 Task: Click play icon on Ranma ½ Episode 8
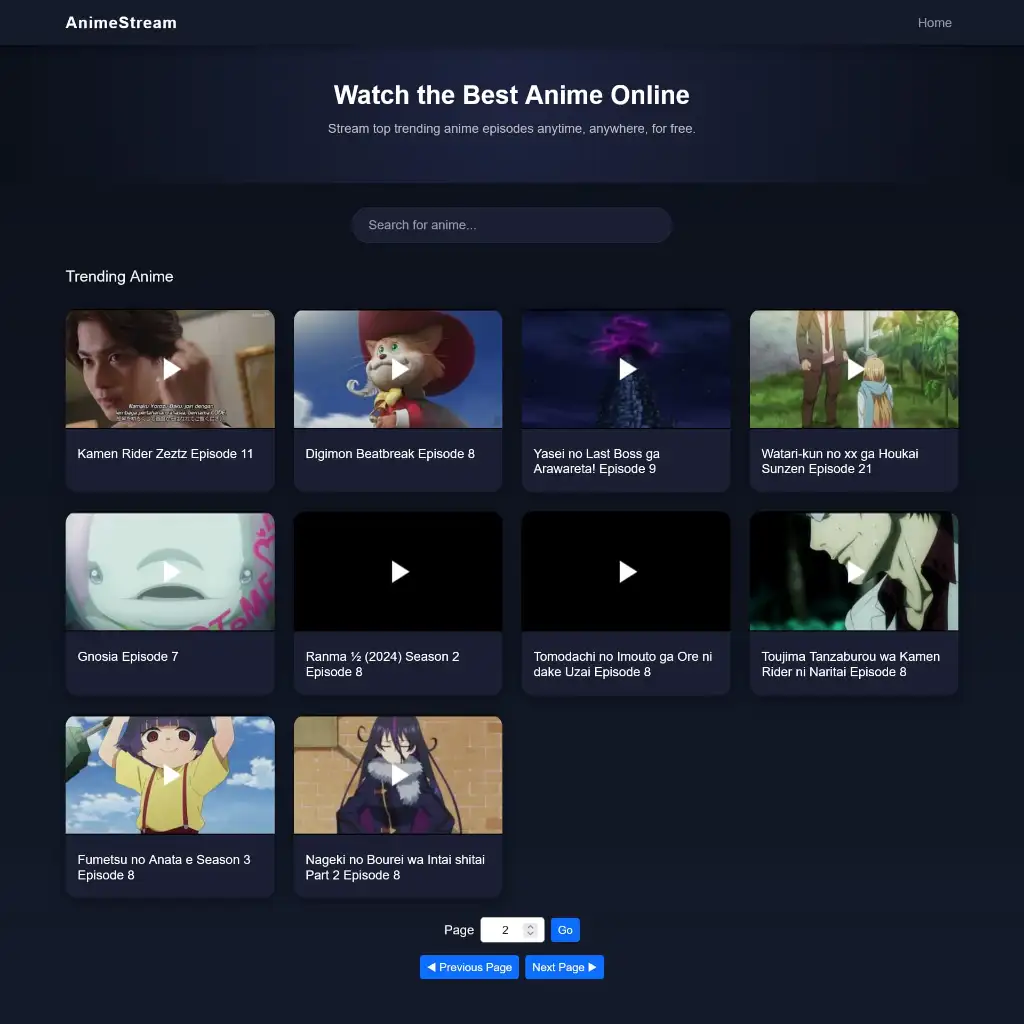coord(399,571)
